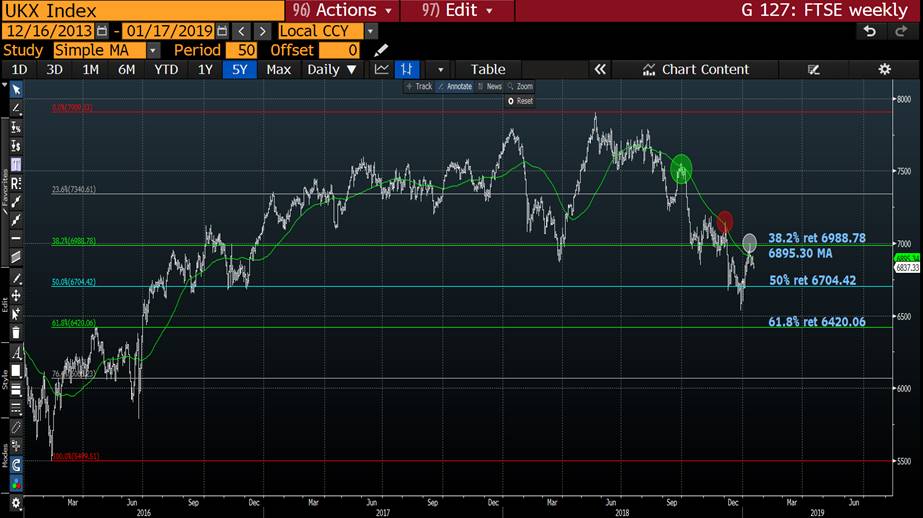
Task: Open the start date calendar picker
Action: (x=102, y=31)
